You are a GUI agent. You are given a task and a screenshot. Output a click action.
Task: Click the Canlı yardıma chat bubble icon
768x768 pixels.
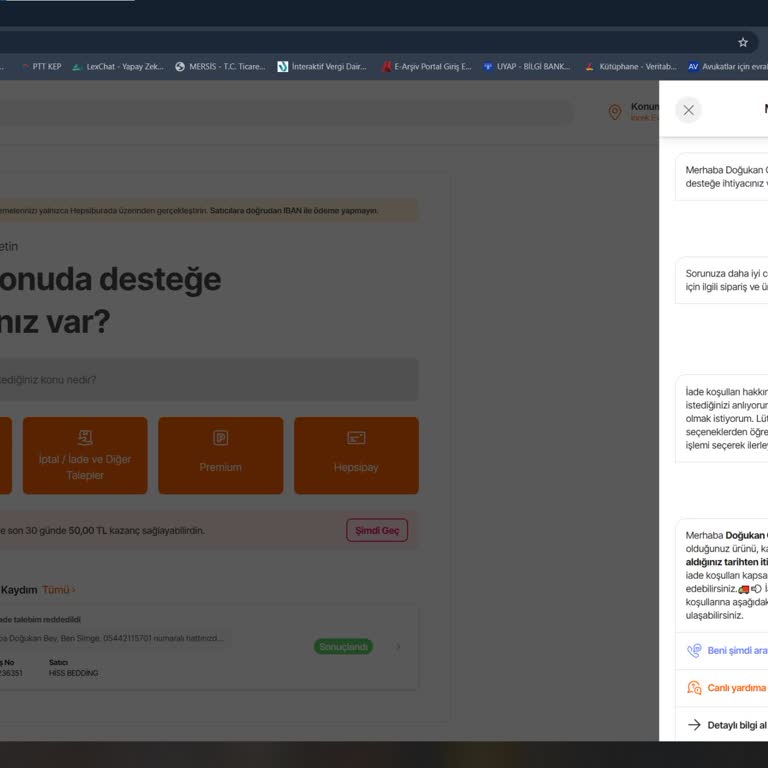coord(694,687)
